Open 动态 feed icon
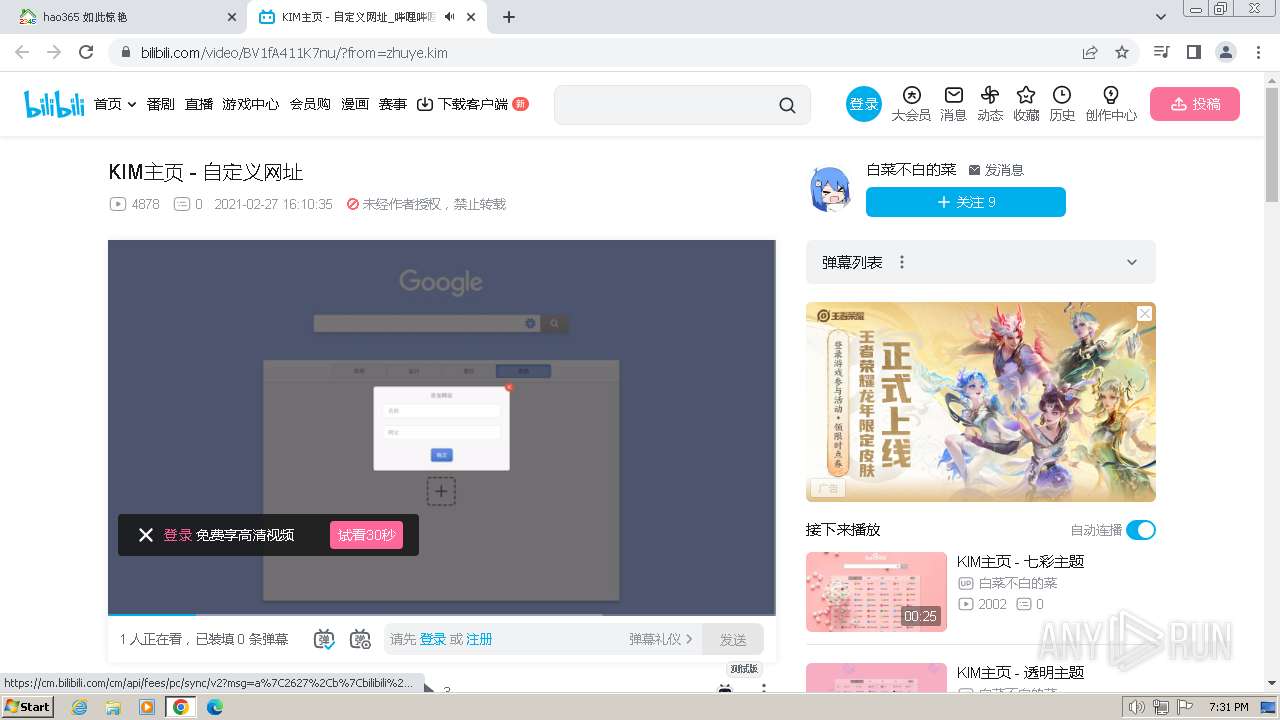This screenshot has height=720, width=1280. 990,104
